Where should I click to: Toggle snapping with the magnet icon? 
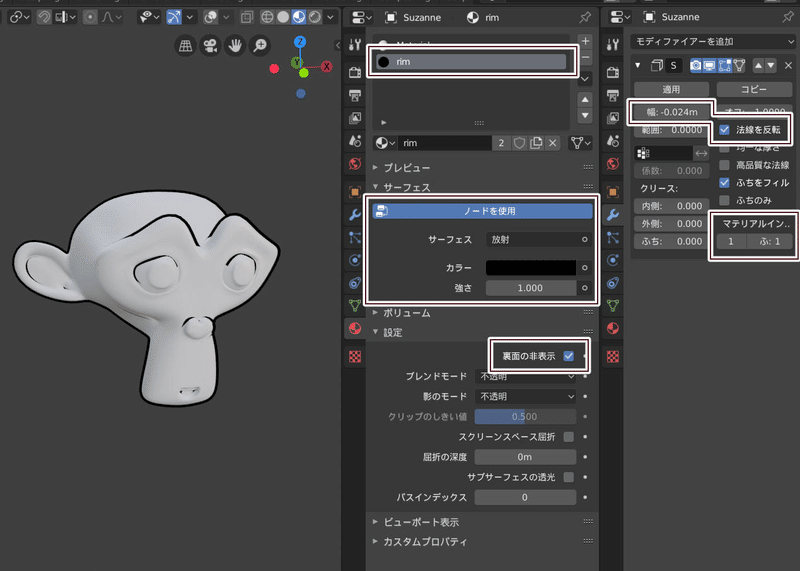(44, 17)
